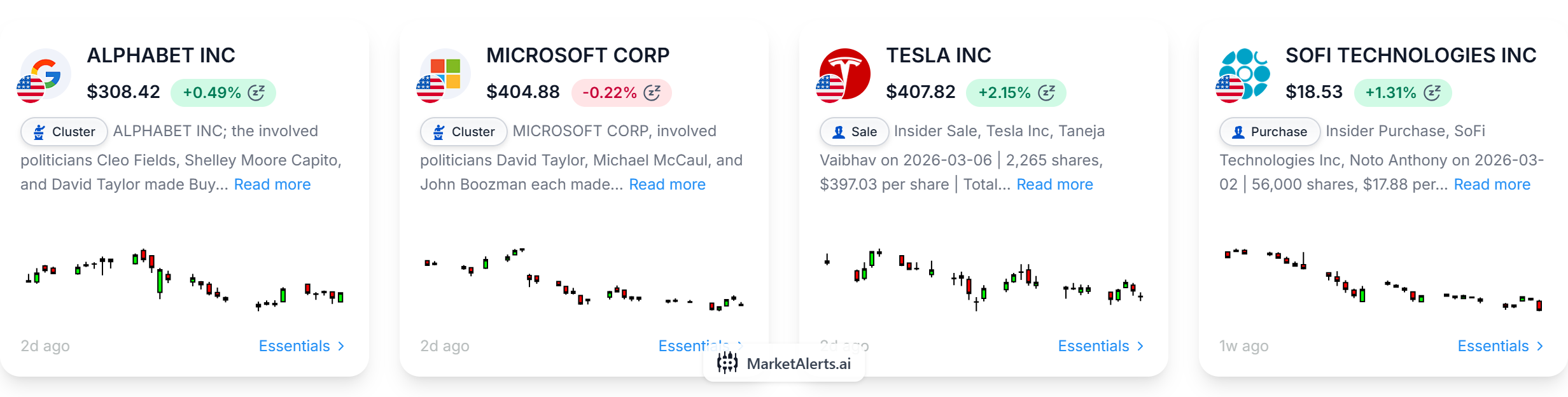Click the sleep icon beside Tesla's +2.15%
Viewport: 1568px width, 397px height.
pos(1047,93)
